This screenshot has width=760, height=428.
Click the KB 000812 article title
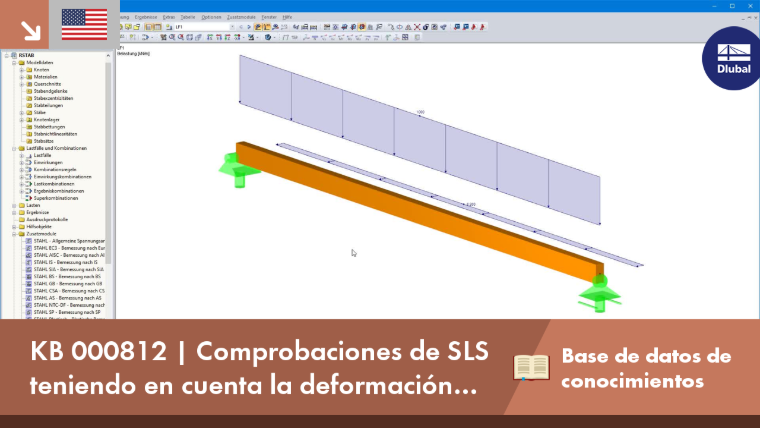(259, 368)
